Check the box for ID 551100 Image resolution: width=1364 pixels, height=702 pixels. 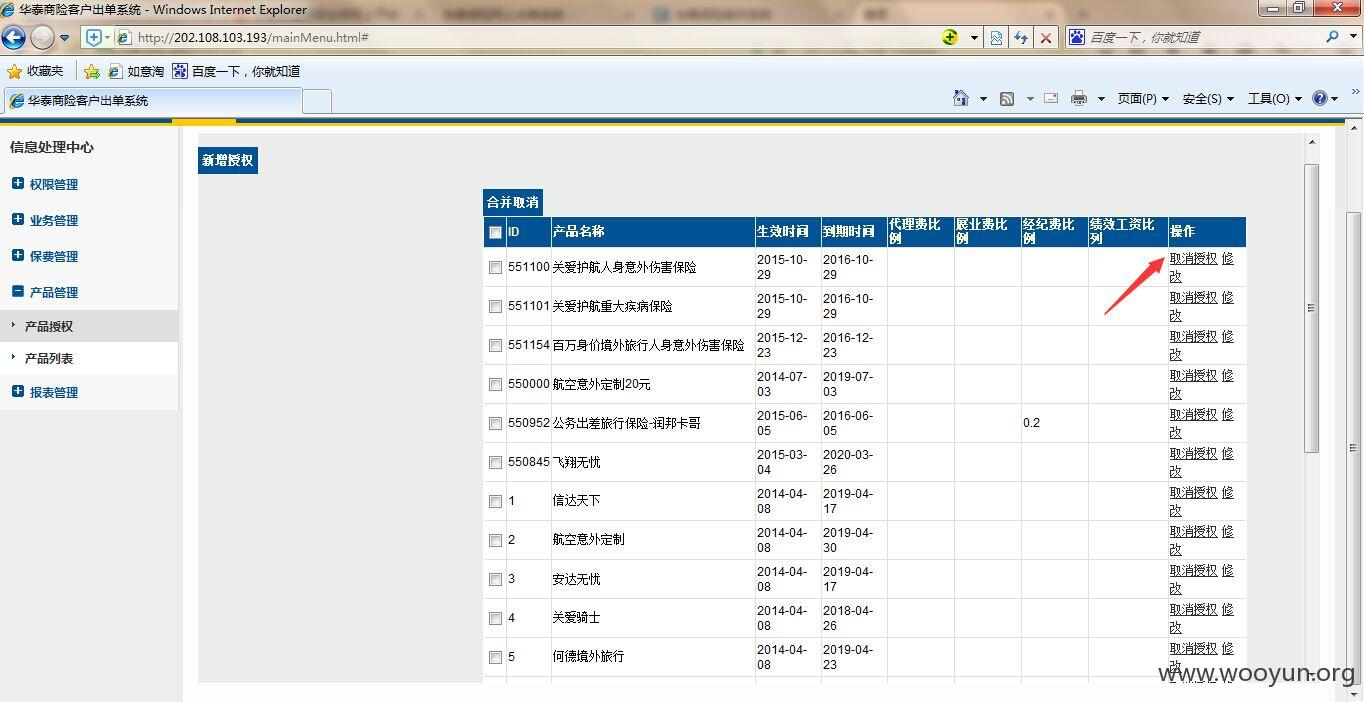495,267
